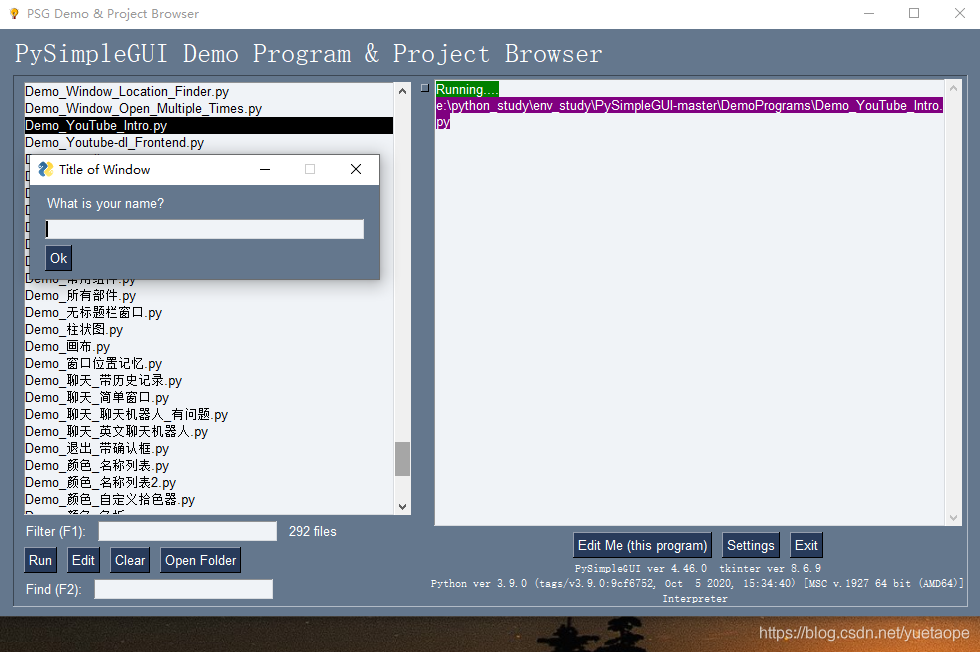Focus the Filter (F1) input field
Screen dimensions: 980x652
click(188, 531)
